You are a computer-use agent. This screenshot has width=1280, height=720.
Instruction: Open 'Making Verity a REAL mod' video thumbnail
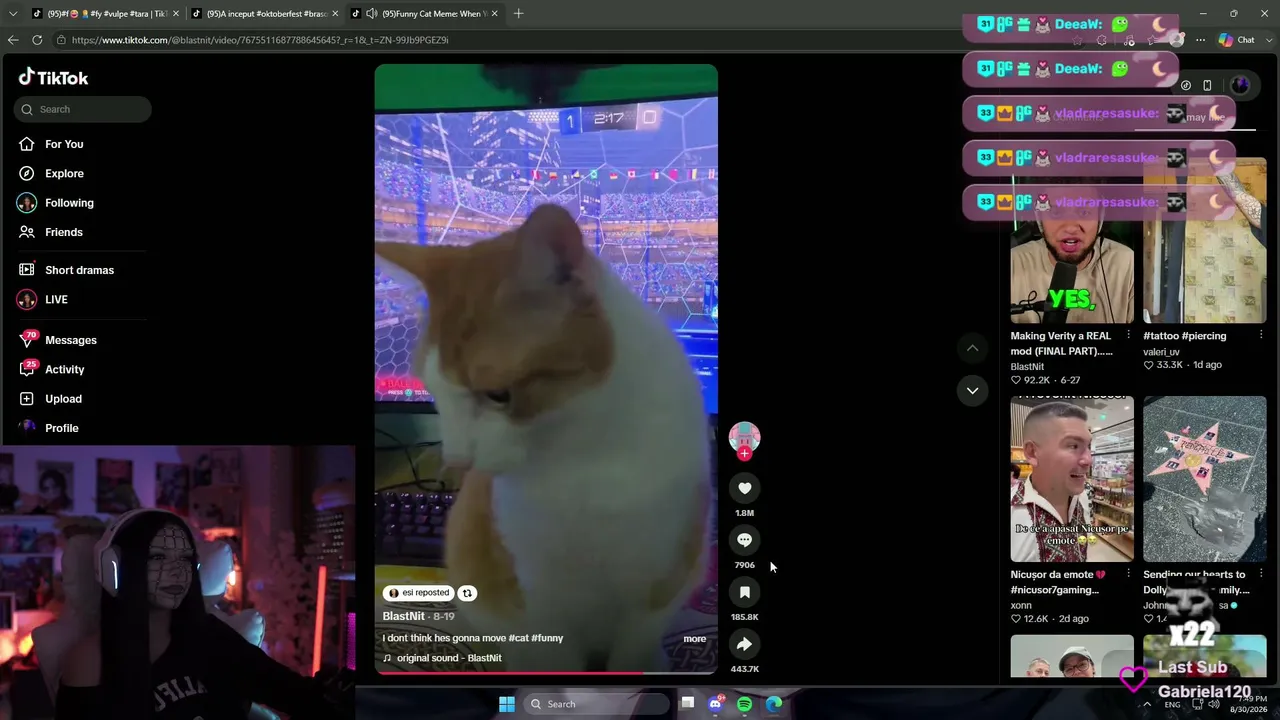click(x=1072, y=240)
